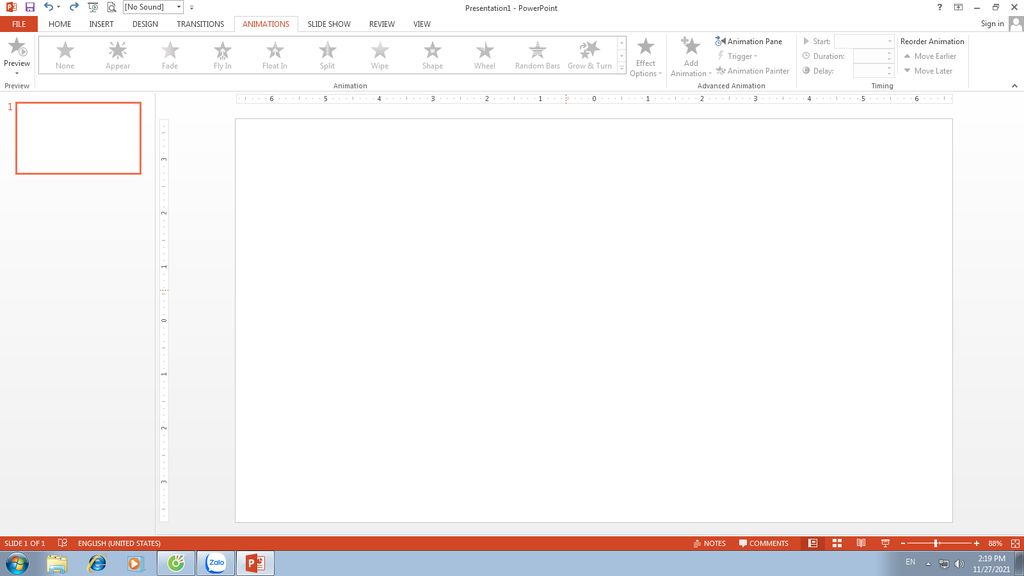Click Sign in link
The image size is (1024, 576).
click(992, 24)
